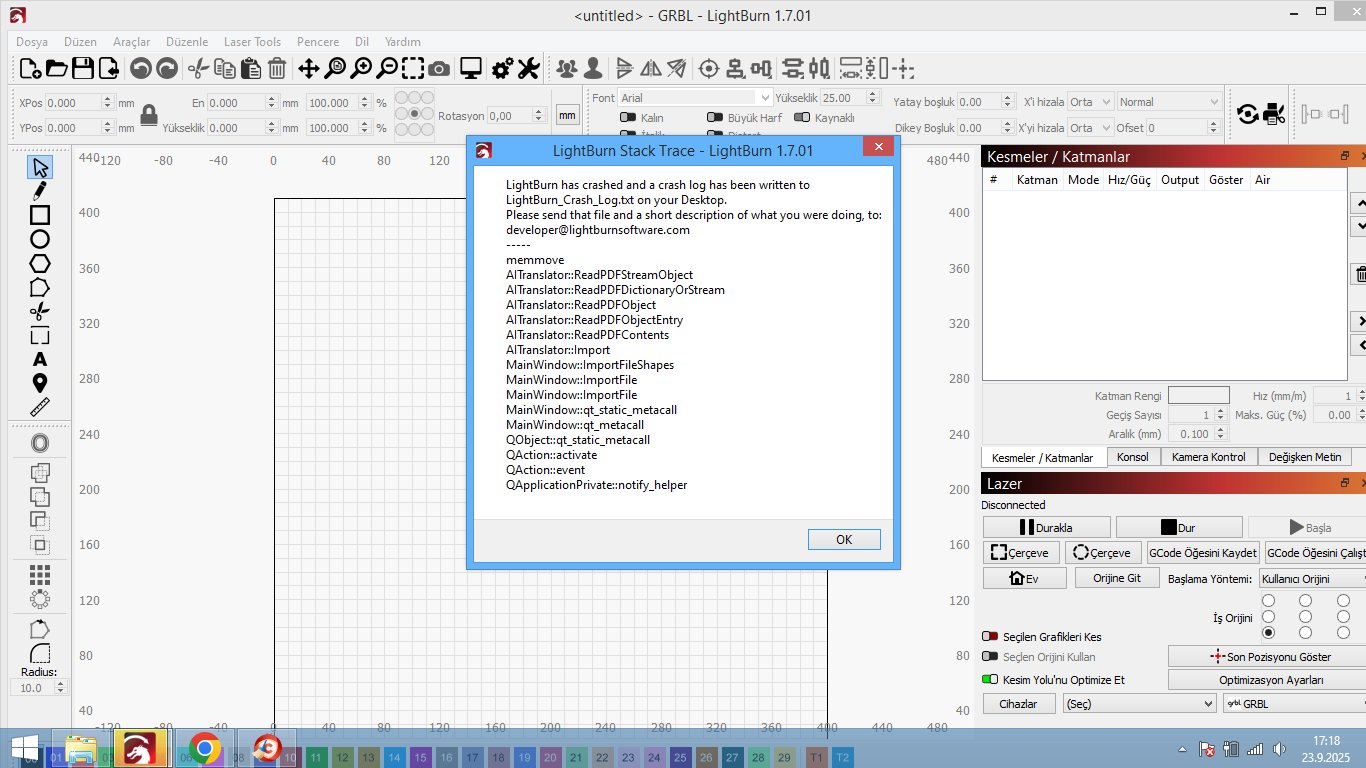Expand the Başlama Yöntemi dropdown
Image resolution: width=1366 pixels, height=768 pixels.
tap(1312, 579)
